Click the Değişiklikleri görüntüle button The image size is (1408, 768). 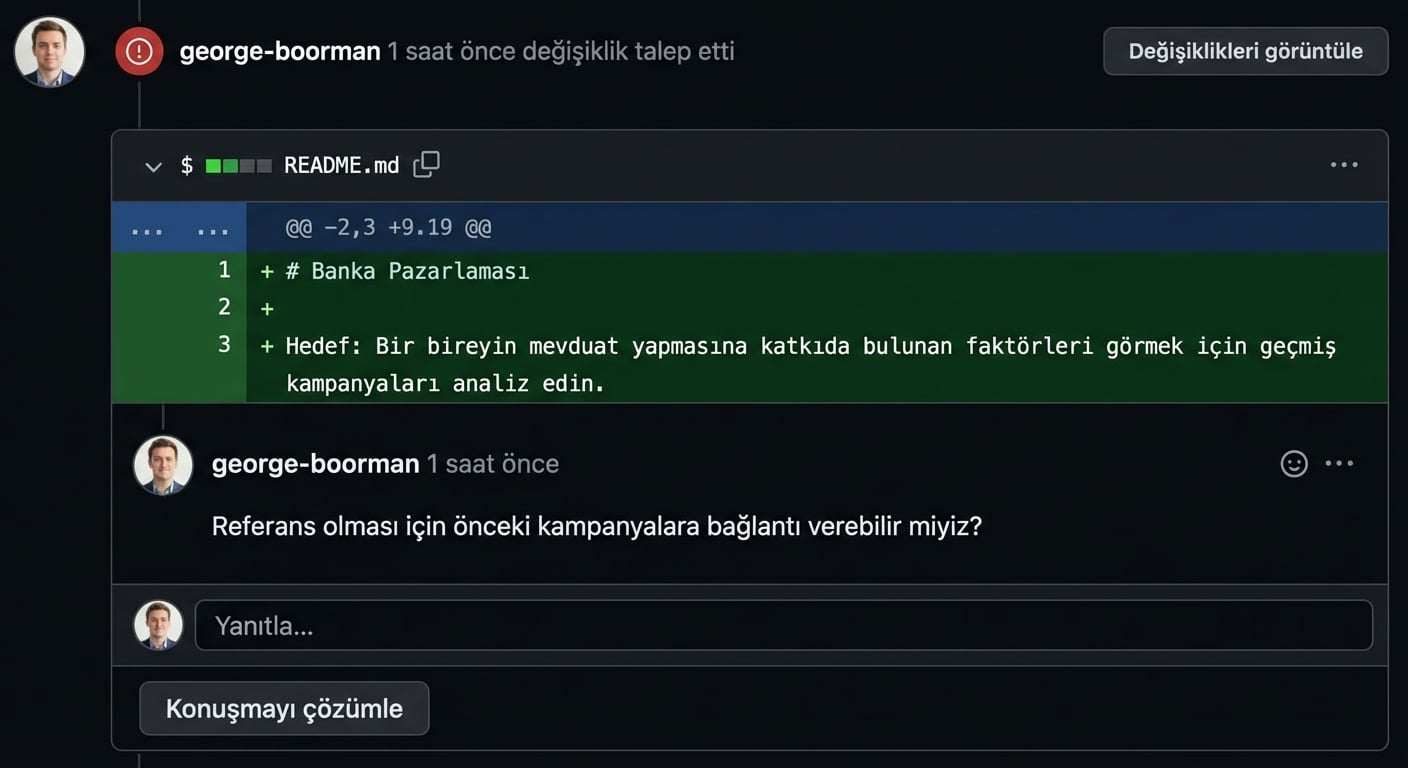(x=1245, y=51)
